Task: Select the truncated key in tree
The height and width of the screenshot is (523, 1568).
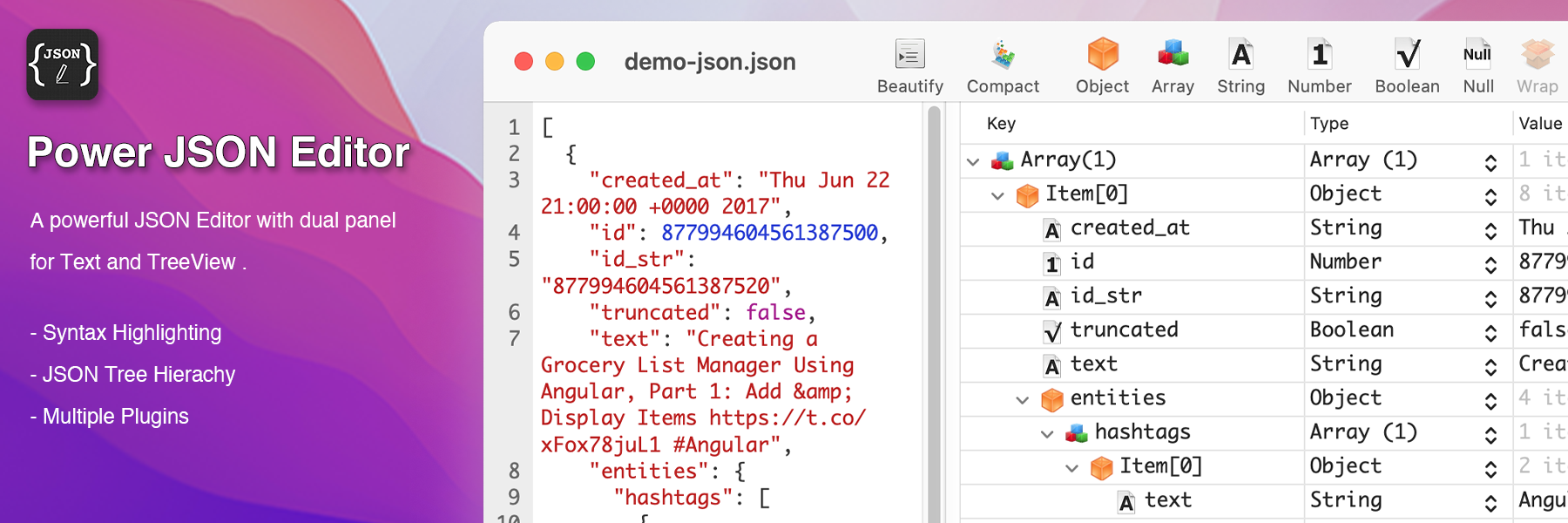Action: pos(1124,329)
